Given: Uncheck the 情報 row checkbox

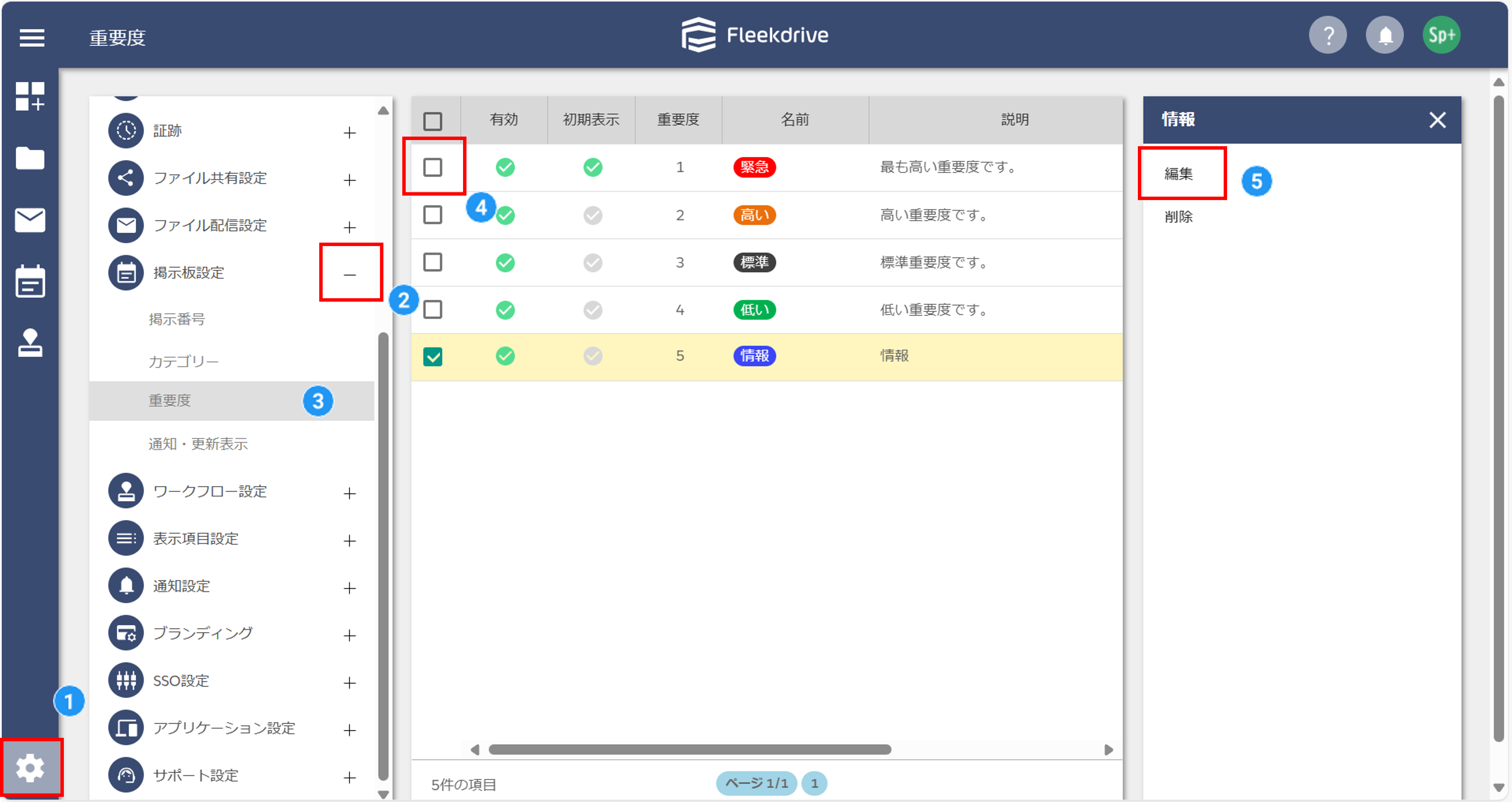Looking at the screenshot, I should 432,357.
